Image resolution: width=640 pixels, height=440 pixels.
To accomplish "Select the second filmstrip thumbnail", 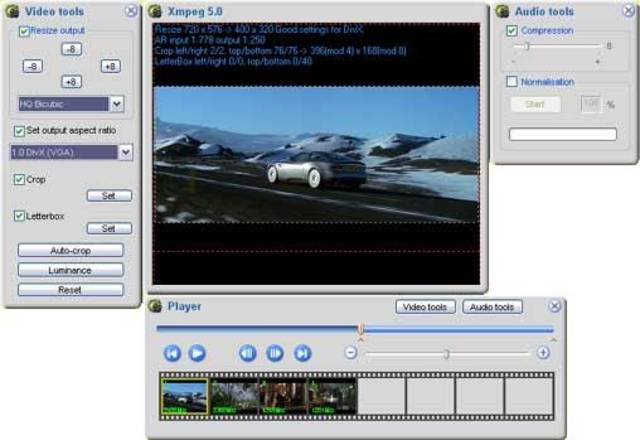I will point(234,396).
